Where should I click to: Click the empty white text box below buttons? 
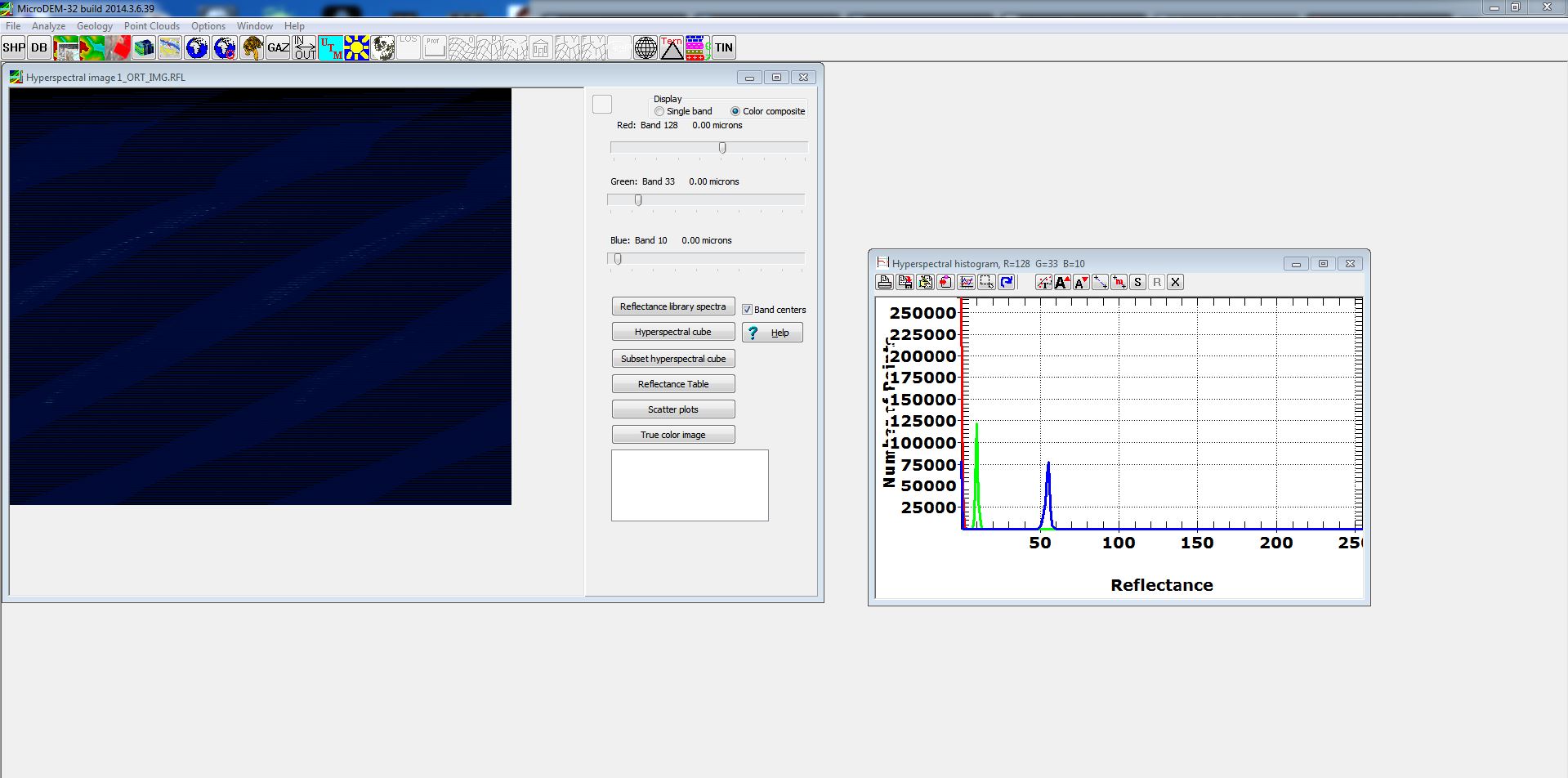click(690, 485)
